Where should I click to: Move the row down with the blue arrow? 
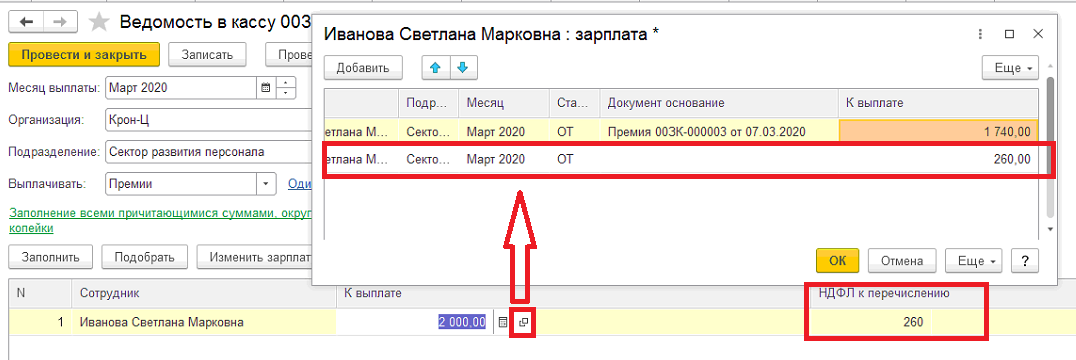[463, 68]
